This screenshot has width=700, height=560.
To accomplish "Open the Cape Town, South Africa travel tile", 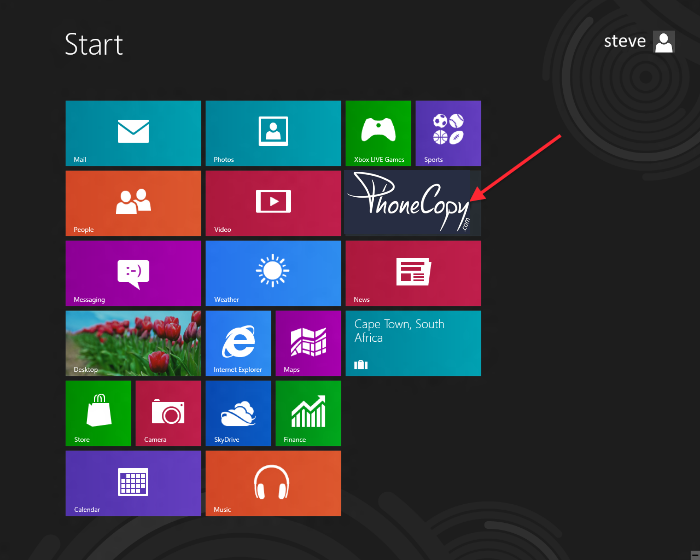I will click(413, 343).
